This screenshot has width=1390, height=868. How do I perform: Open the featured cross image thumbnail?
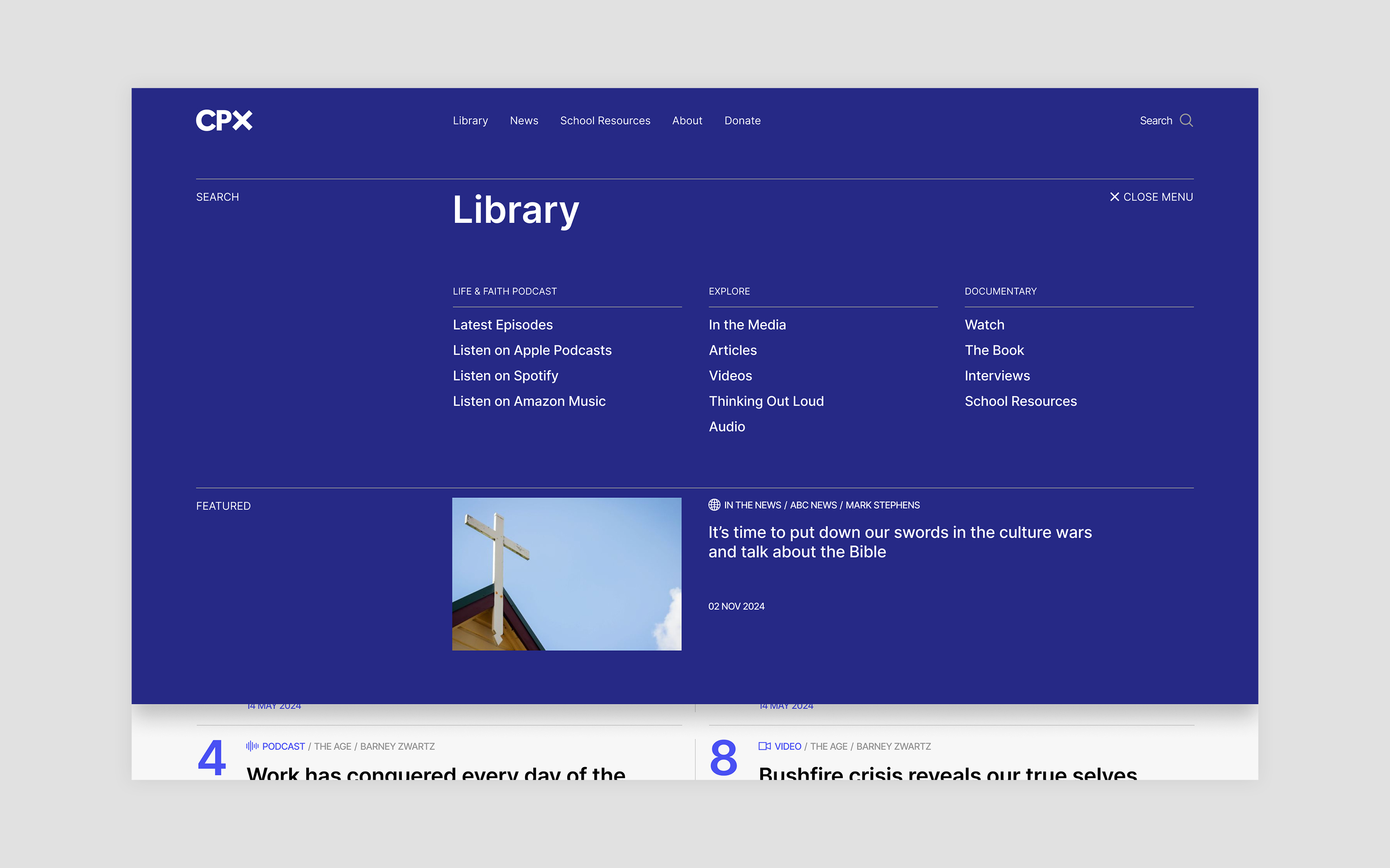click(x=566, y=573)
